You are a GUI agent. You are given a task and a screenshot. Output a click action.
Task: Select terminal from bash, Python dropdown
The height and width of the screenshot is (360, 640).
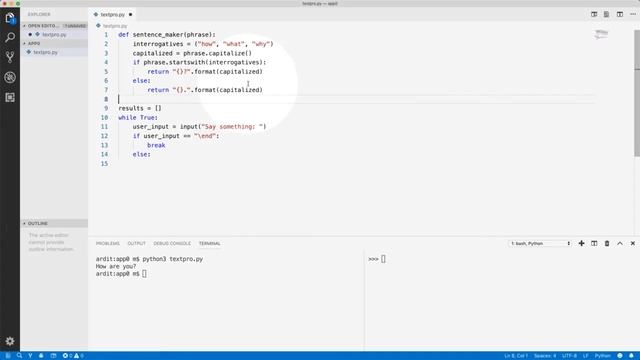(x=540, y=243)
